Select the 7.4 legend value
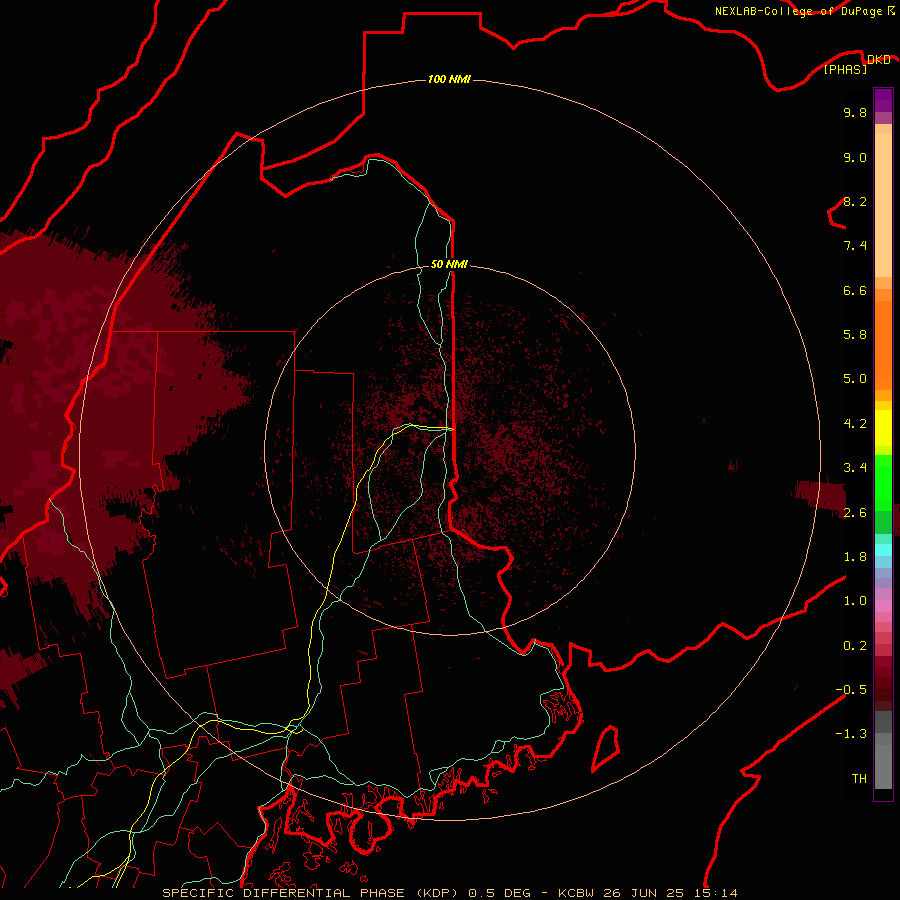 pos(855,246)
